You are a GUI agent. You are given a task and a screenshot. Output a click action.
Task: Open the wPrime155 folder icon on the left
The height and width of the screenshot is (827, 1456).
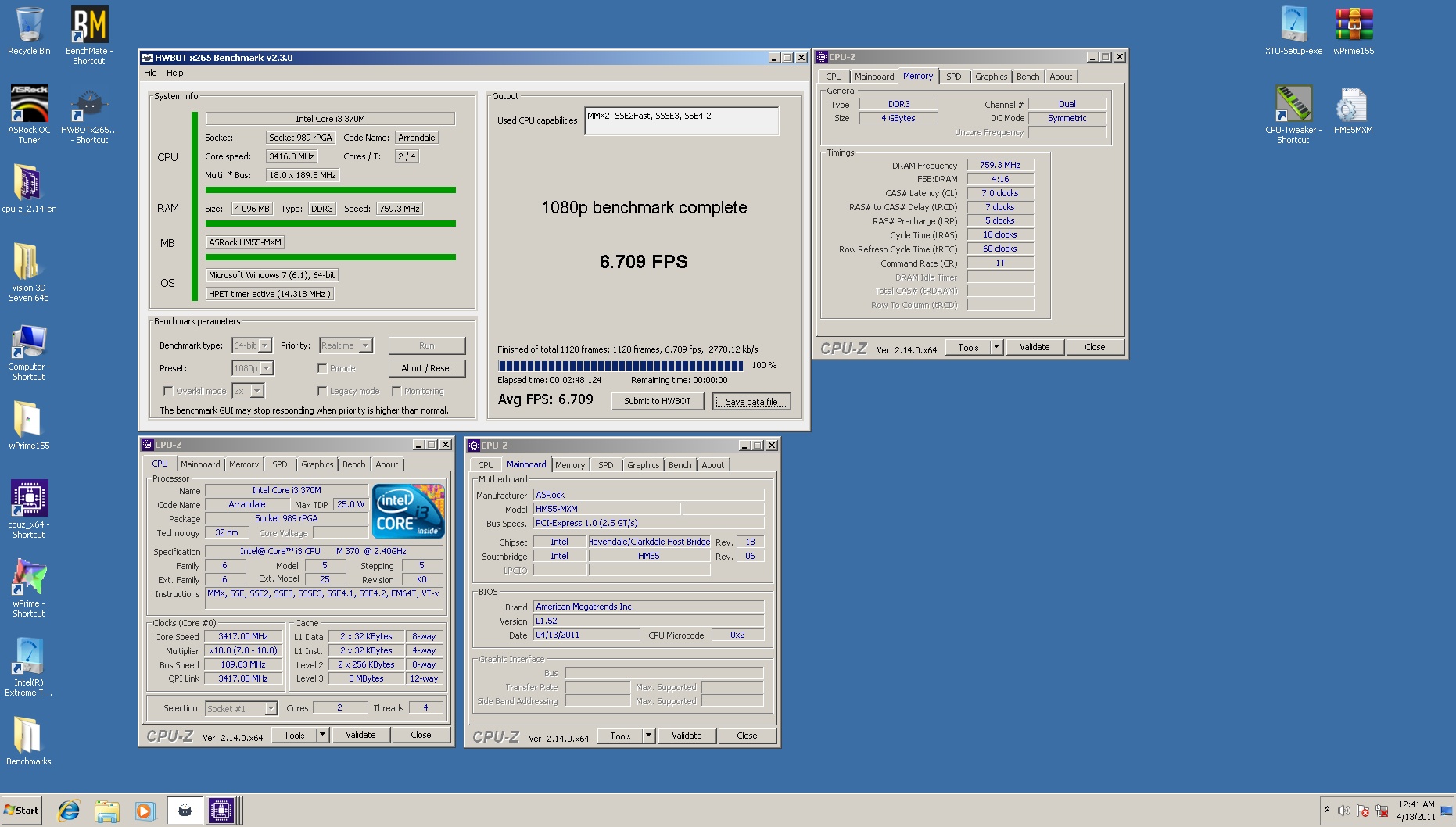click(29, 424)
